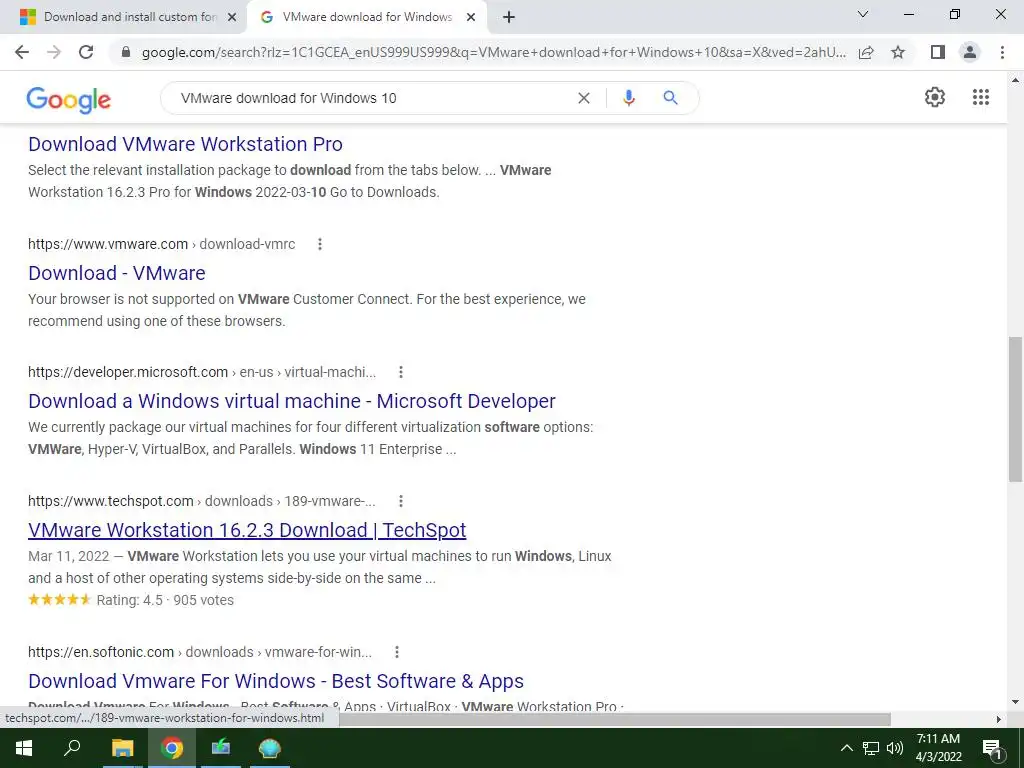The width and height of the screenshot is (1024, 768).
Task: Open Download - VMware result link
Action: (117, 273)
